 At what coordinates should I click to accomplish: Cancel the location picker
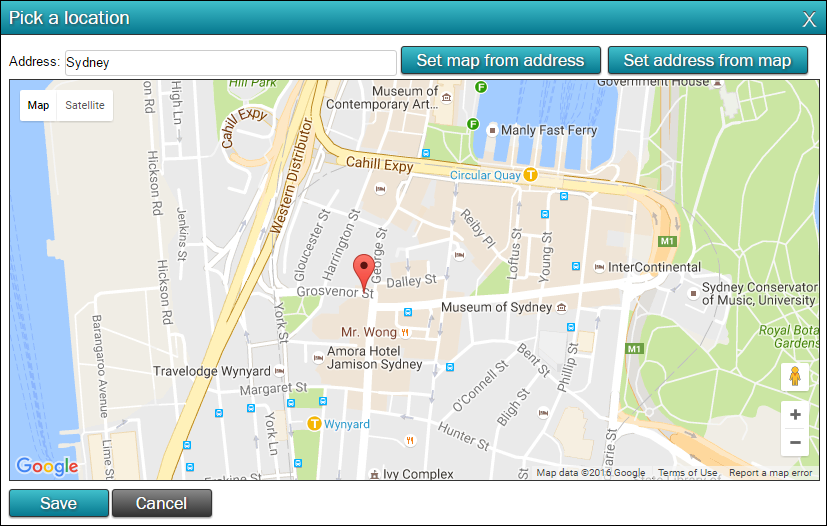click(161, 503)
